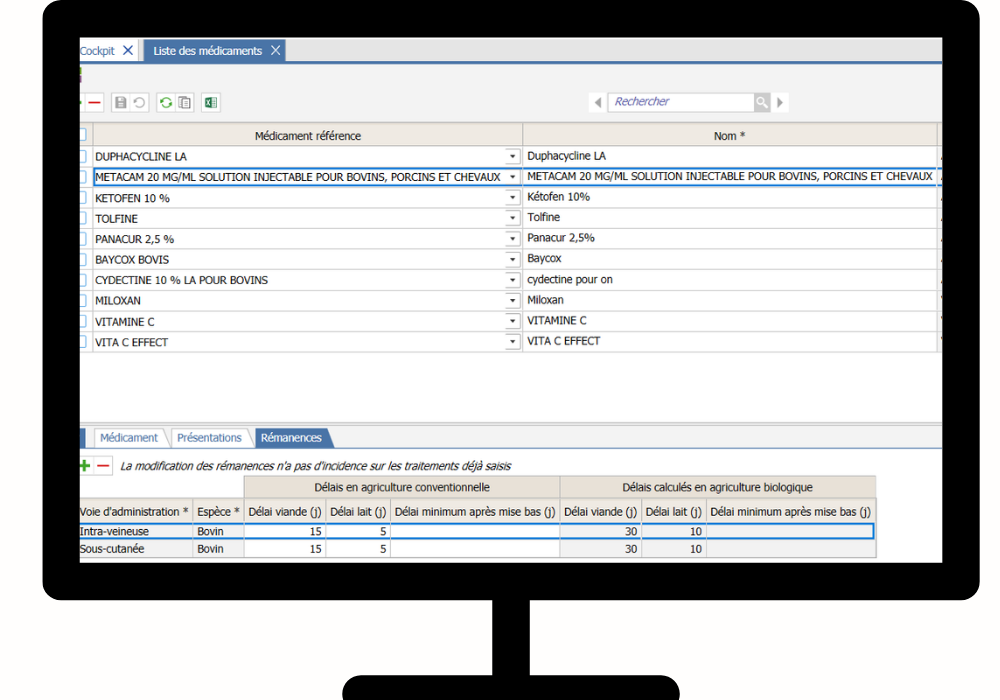
Task: Select the Rémanences tab
Action: click(291, 438)
